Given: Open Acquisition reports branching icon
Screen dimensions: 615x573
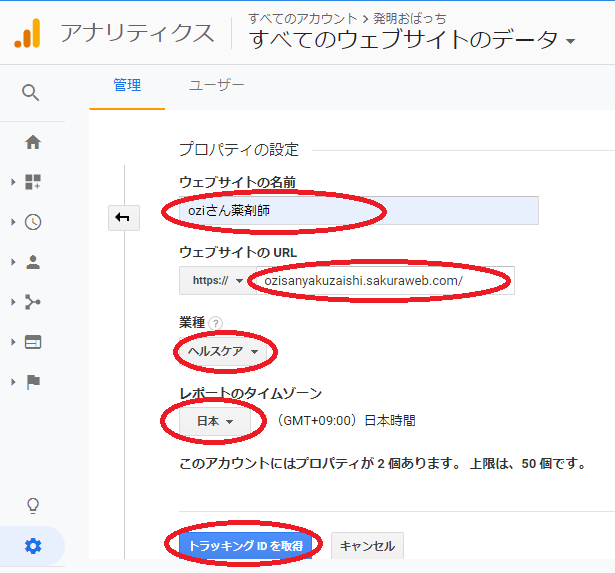Looking at the screenshot, I should coord(33,302).
